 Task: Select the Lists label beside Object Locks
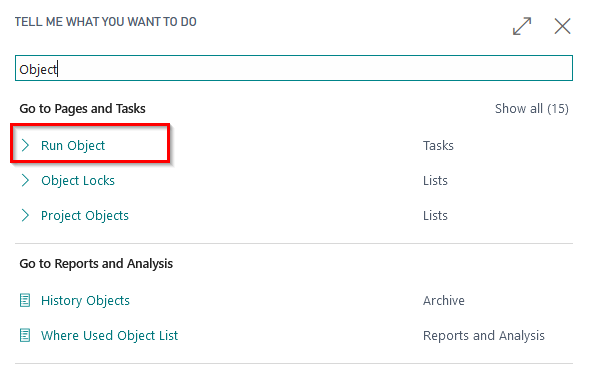point(435,181)
